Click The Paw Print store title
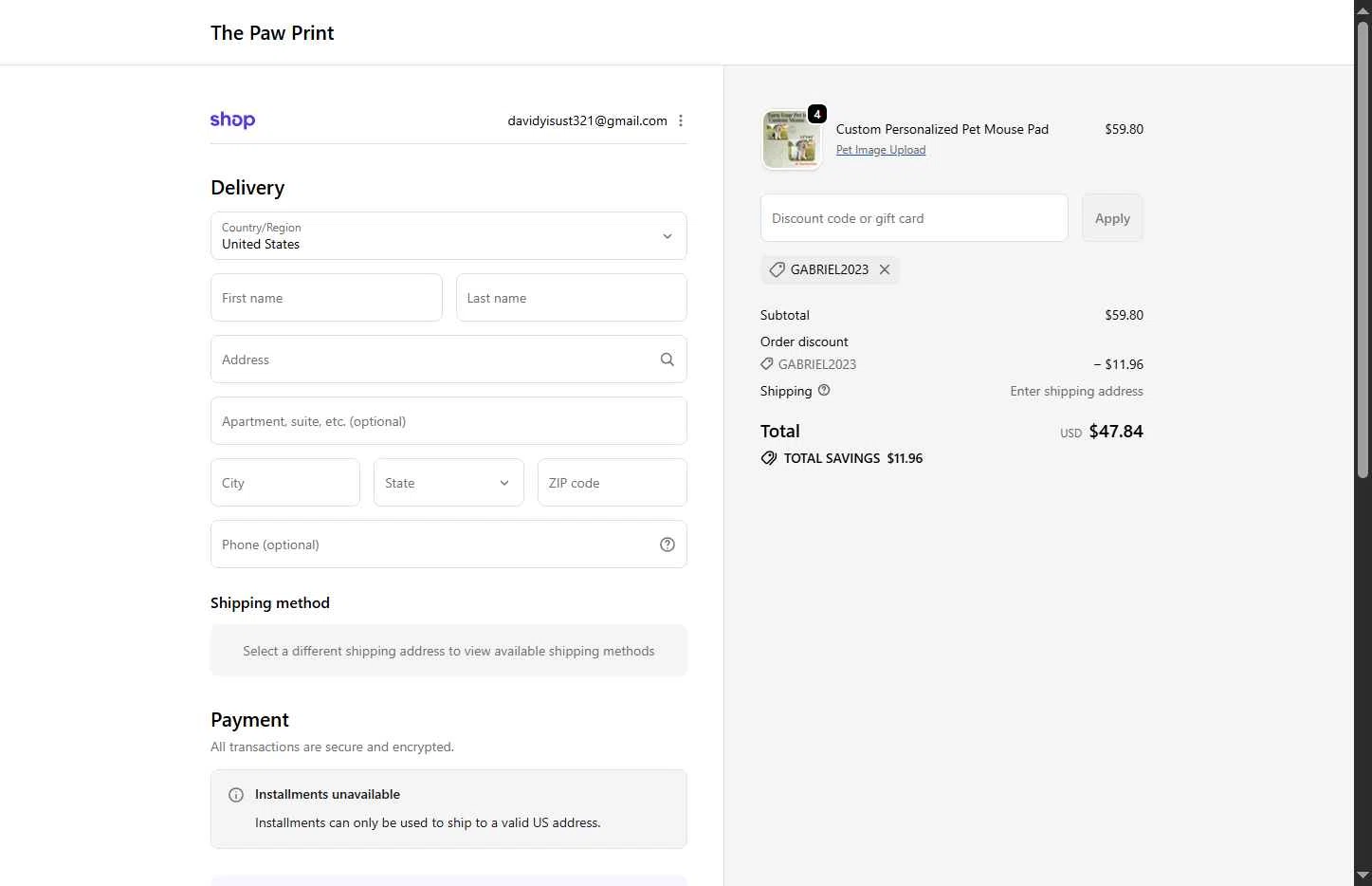 [x=272, y=33]
